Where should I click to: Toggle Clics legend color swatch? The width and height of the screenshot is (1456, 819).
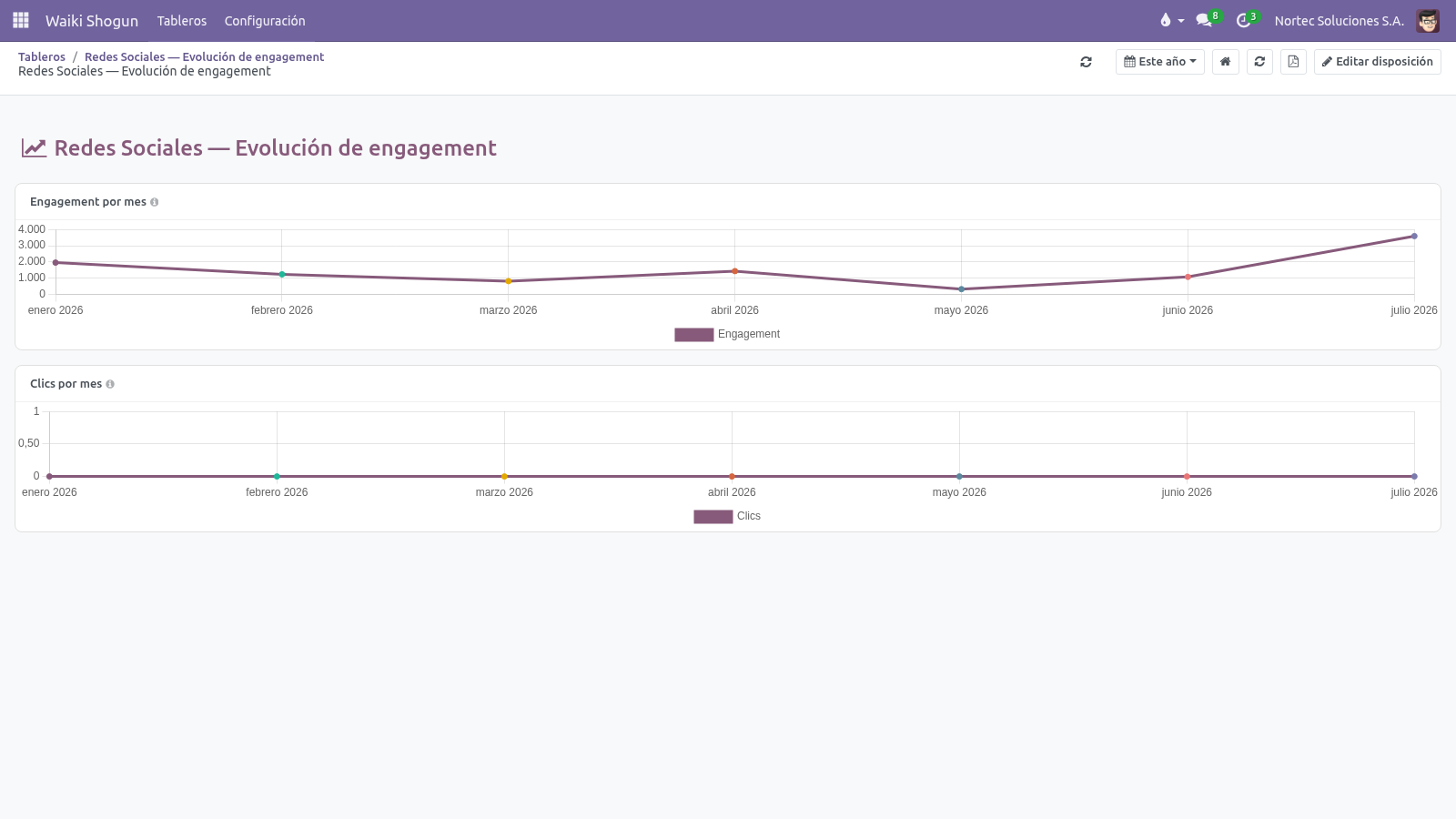713,517
